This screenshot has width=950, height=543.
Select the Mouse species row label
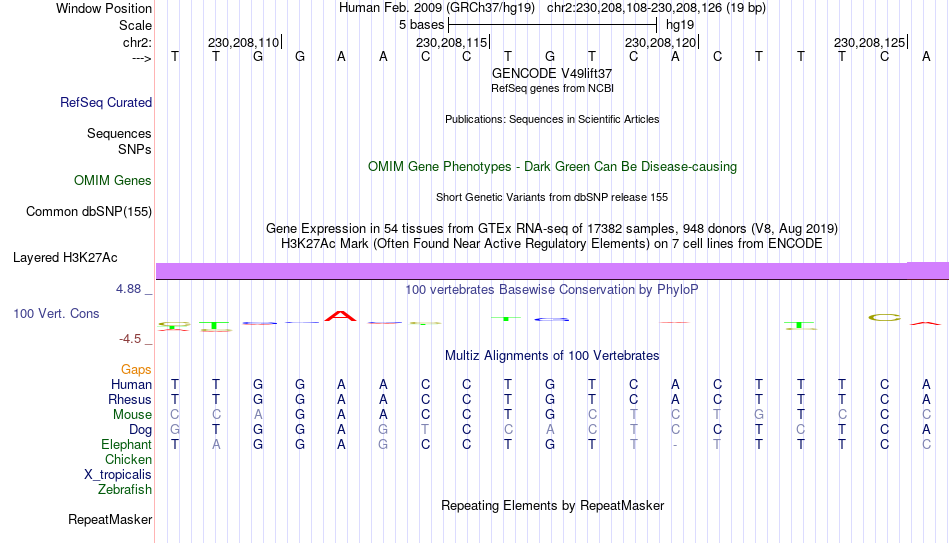132,415
